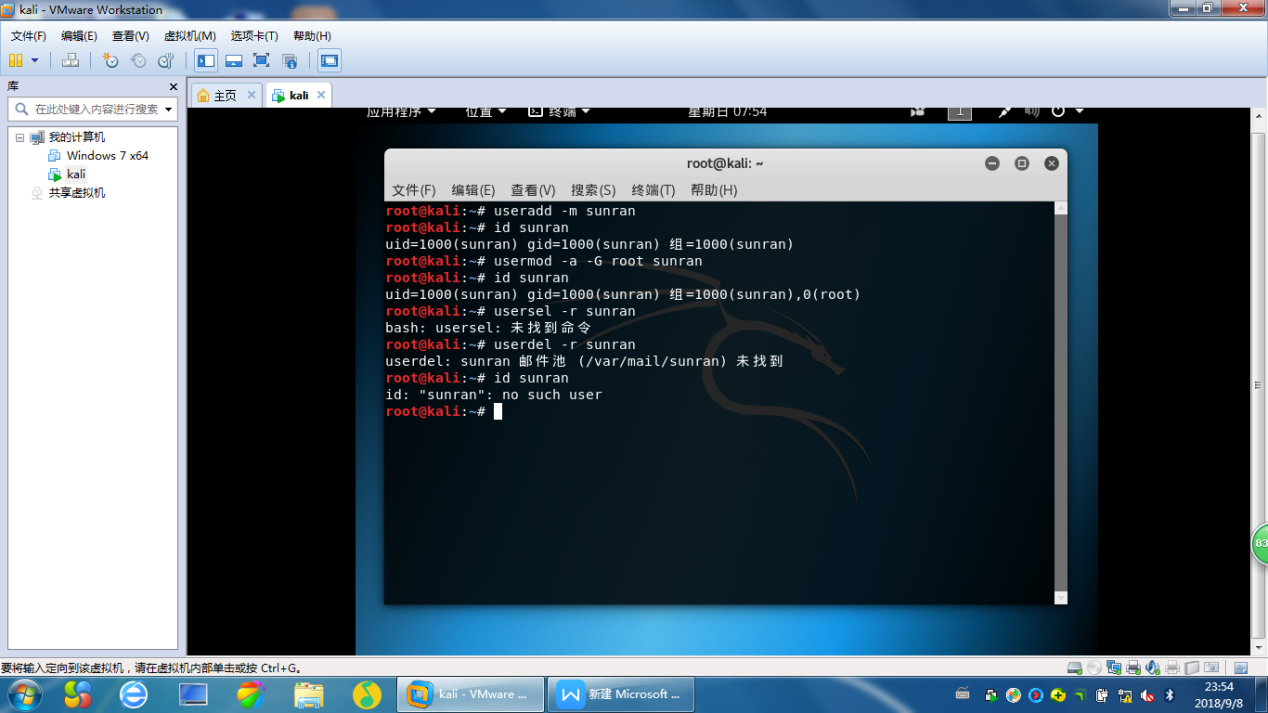The image size is (1268, 713).
Task: Open terminal 编辑(E) menu
Action: click(473, 190)
